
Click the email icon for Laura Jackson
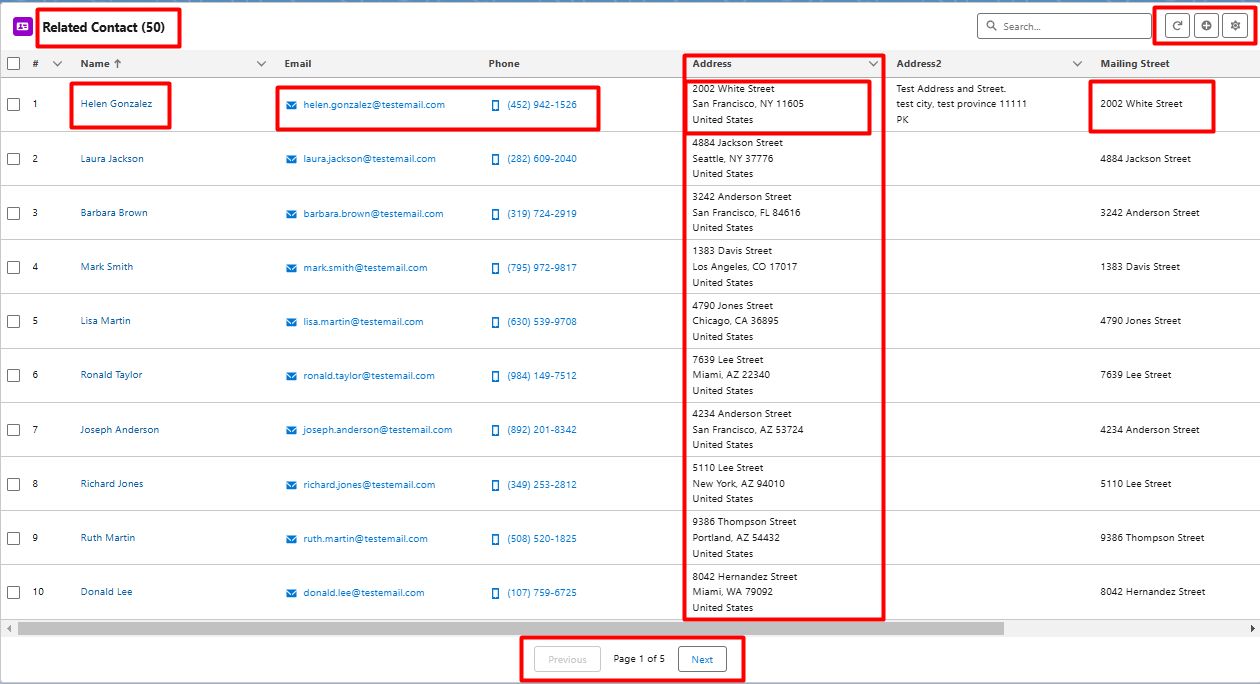(x=291, y=159)
